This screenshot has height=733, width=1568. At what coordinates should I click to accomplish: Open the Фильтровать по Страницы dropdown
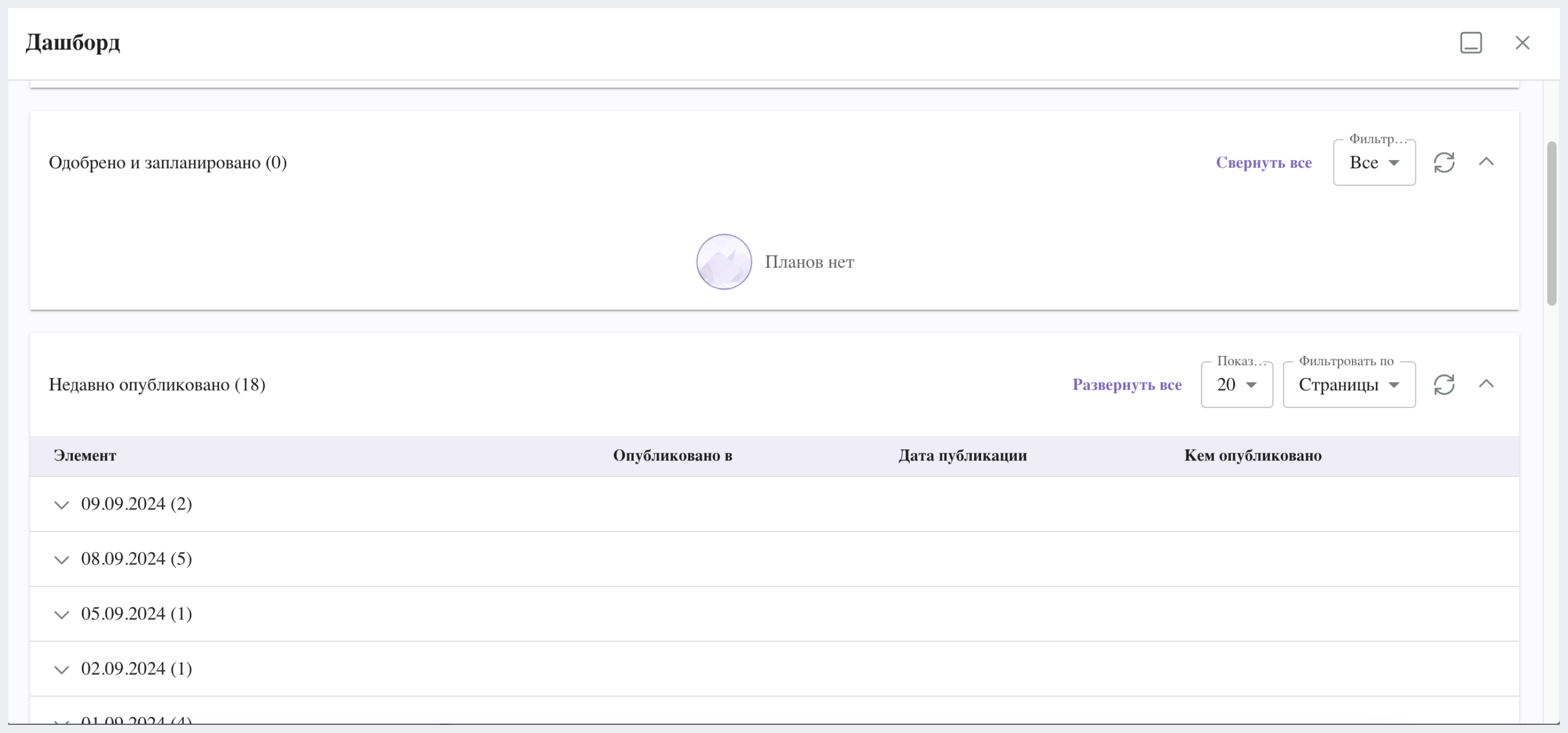pyautogui.click(x=1349, y=384)
